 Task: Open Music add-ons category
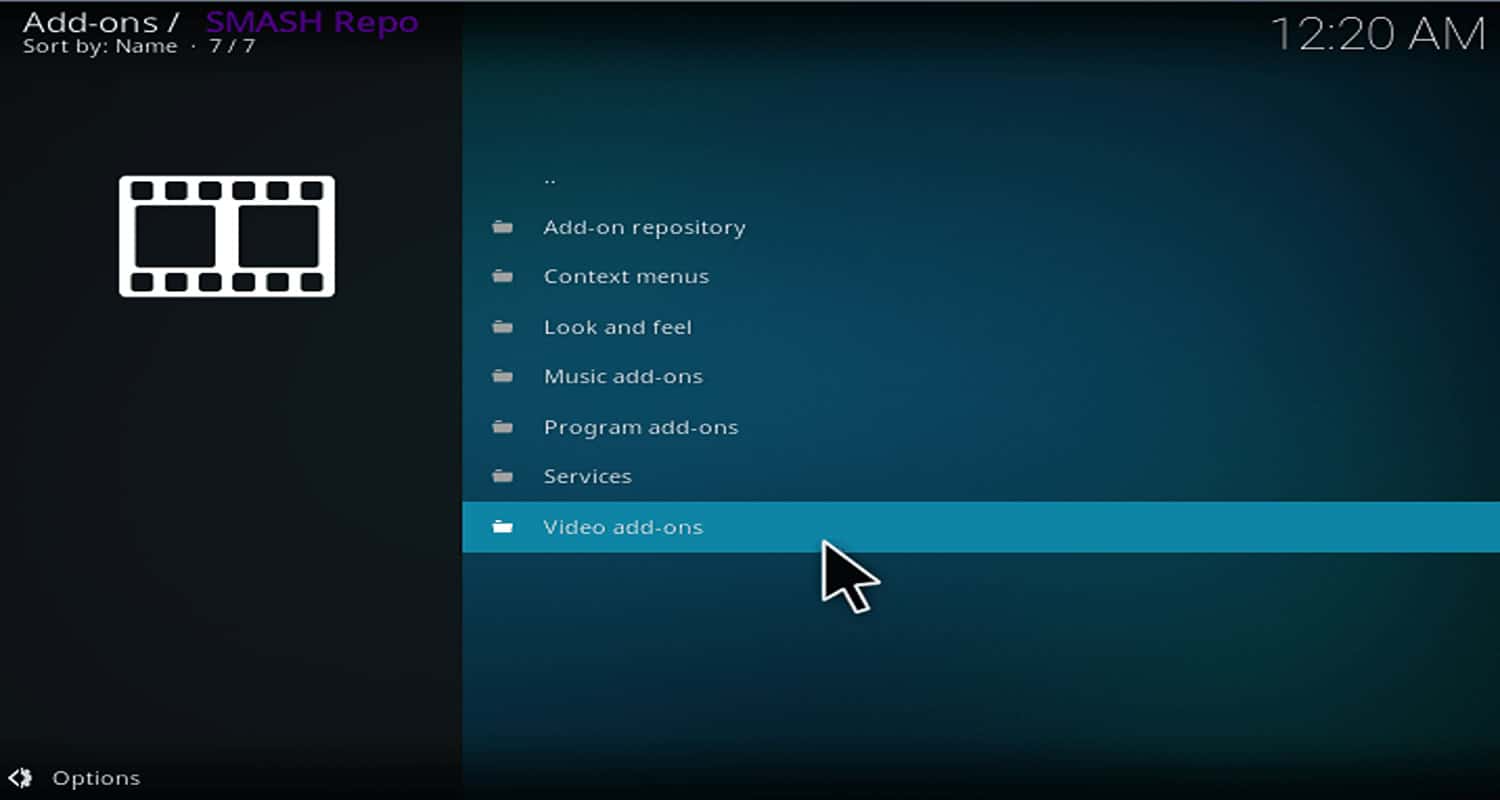tap(980, 377)
